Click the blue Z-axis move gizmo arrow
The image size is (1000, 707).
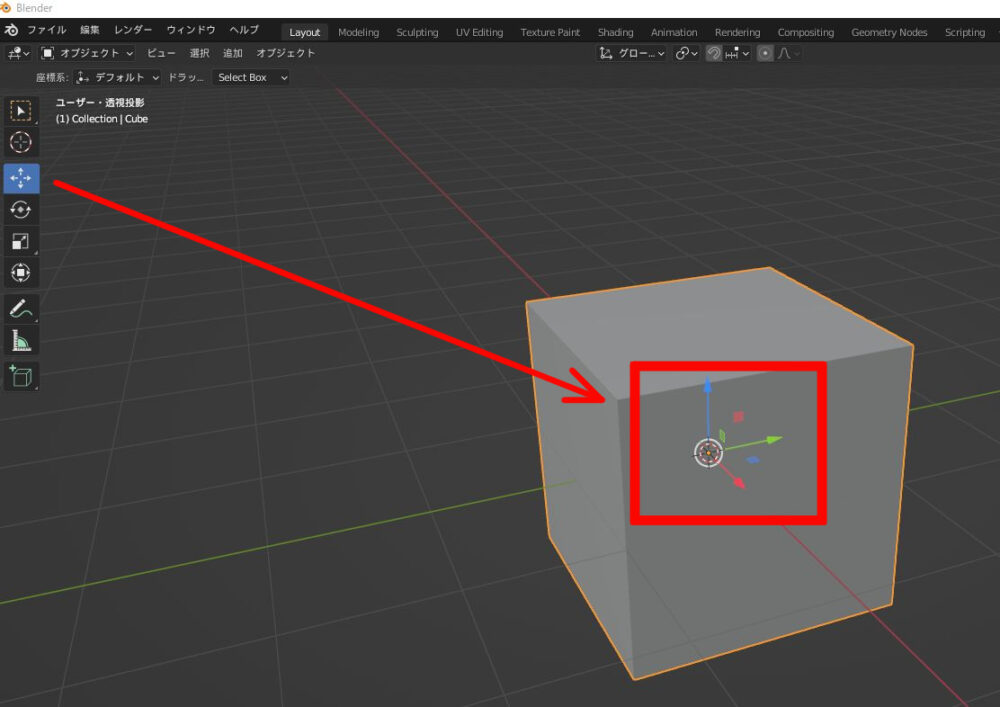pos(707,384)
